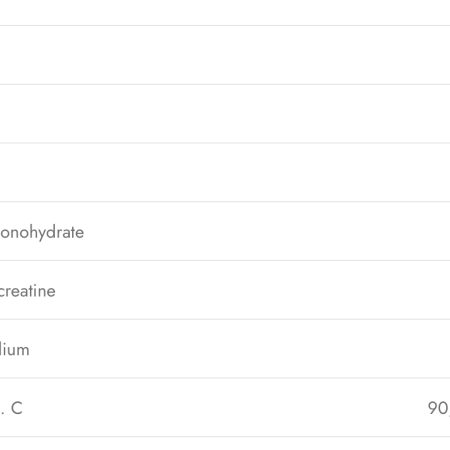This screenshot has width=450, height=450.
Task: Click divider line between monohydrate and creatine rows
Action: [225, 261]
